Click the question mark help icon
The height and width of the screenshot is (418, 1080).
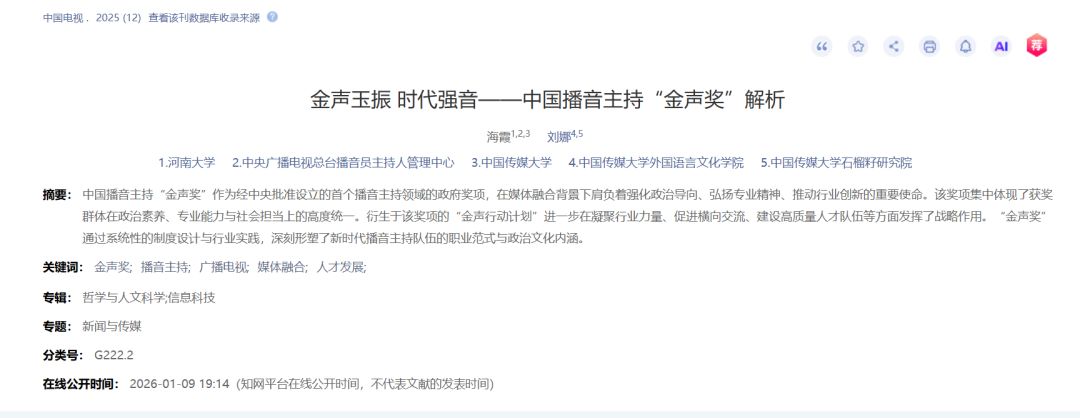[272, 17]
